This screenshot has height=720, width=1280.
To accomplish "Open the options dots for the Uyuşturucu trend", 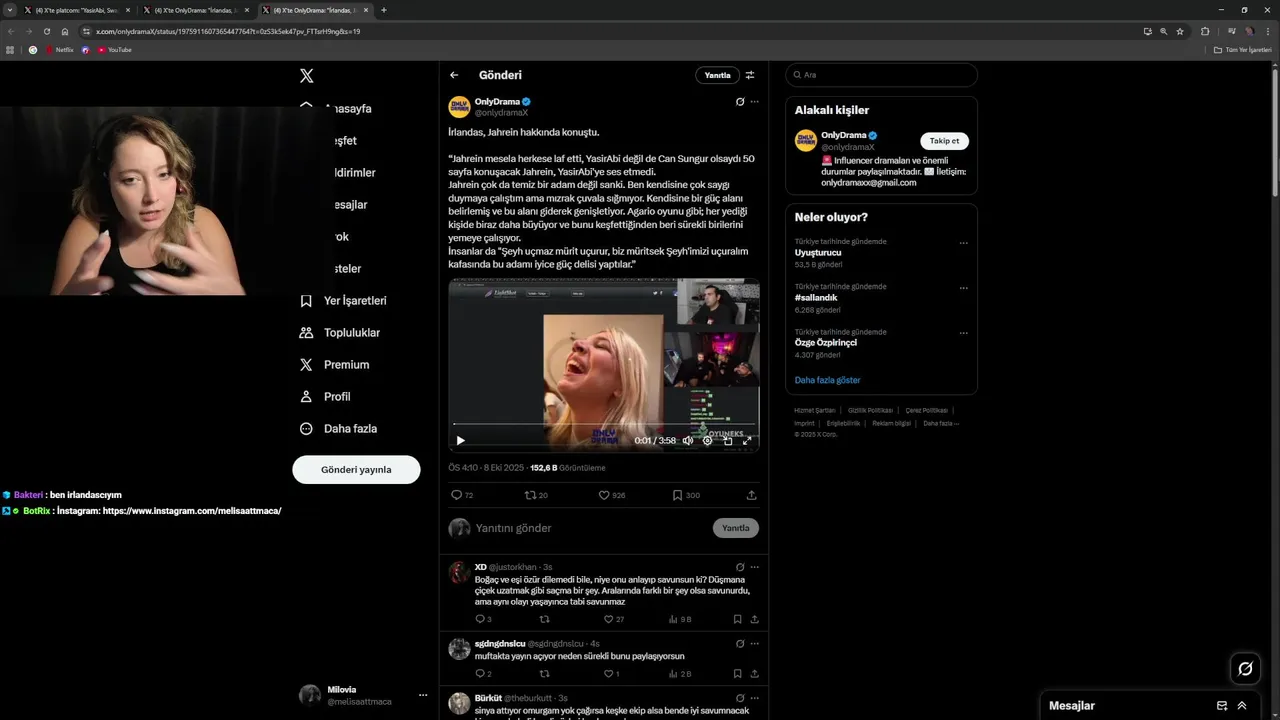I will point(964,243).
